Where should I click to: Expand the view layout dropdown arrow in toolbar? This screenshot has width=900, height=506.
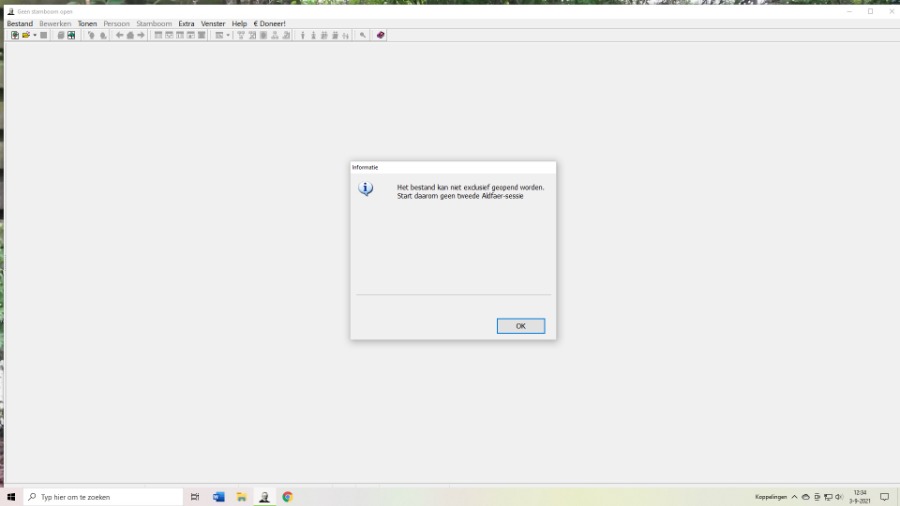pos(228,35)
